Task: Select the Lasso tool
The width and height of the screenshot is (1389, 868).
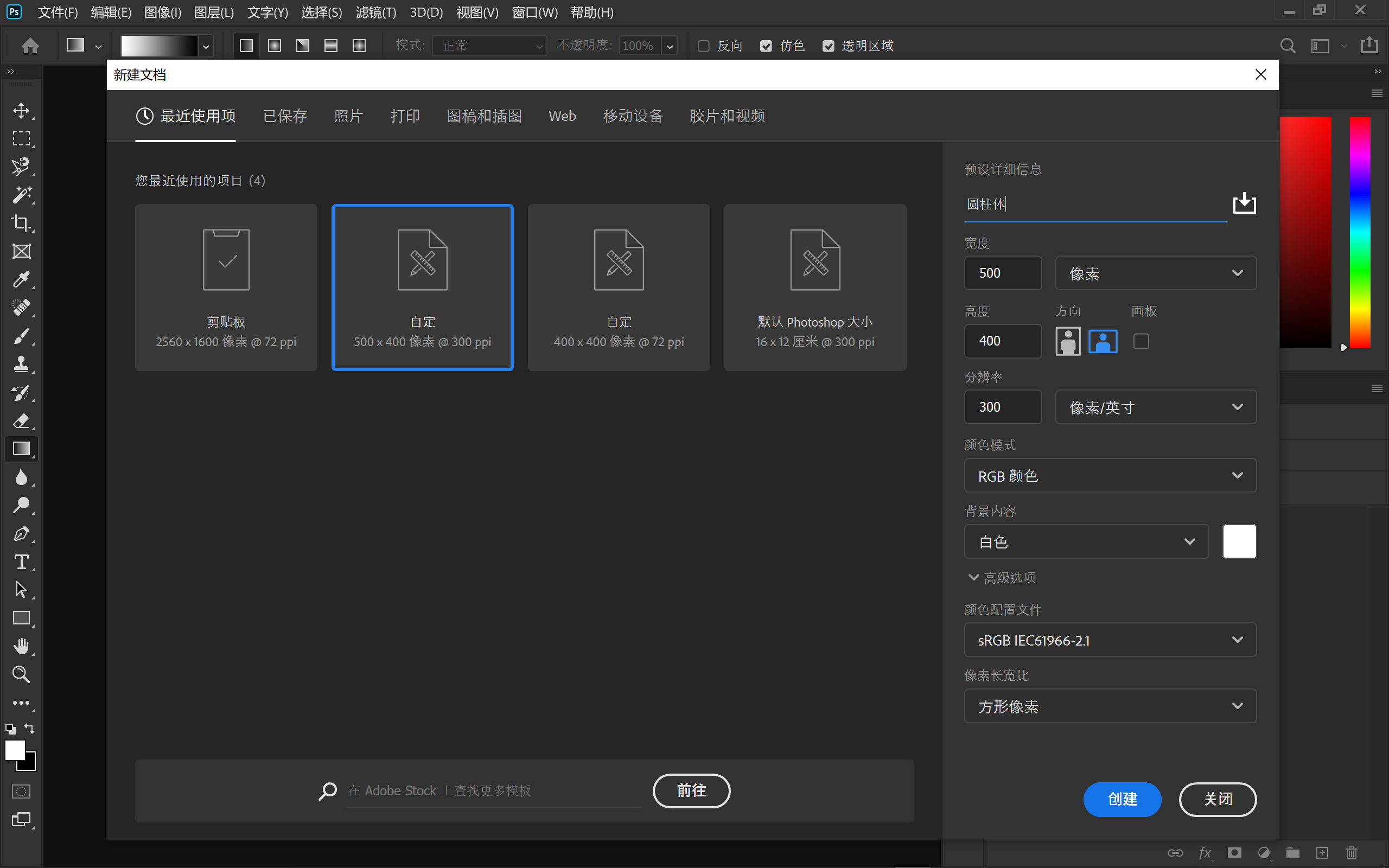Action: click(21, 167)
